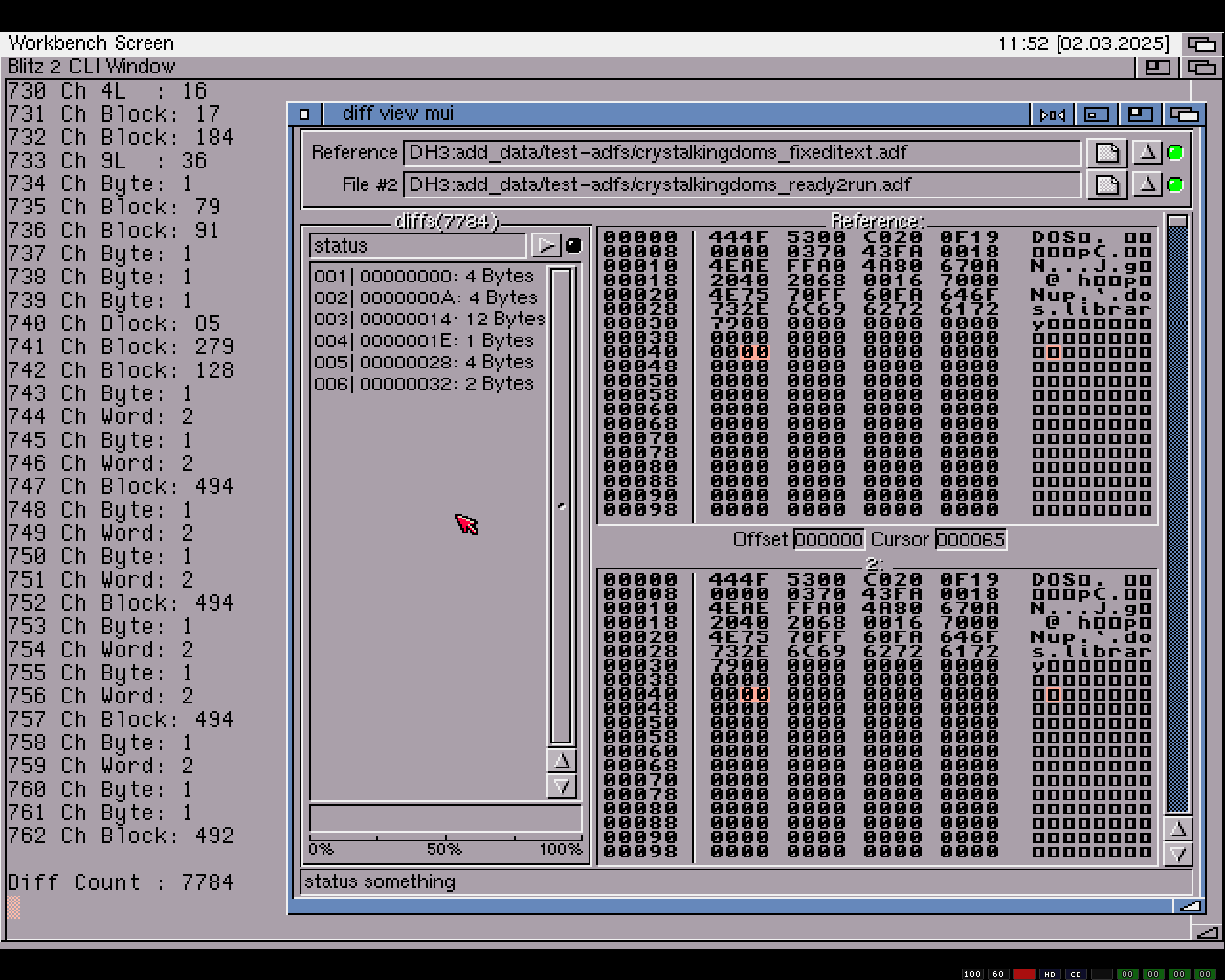This screenshot has width=1225, height=980.
Task: Click the triangle button on File #2 row
Action: (1147, 186)
